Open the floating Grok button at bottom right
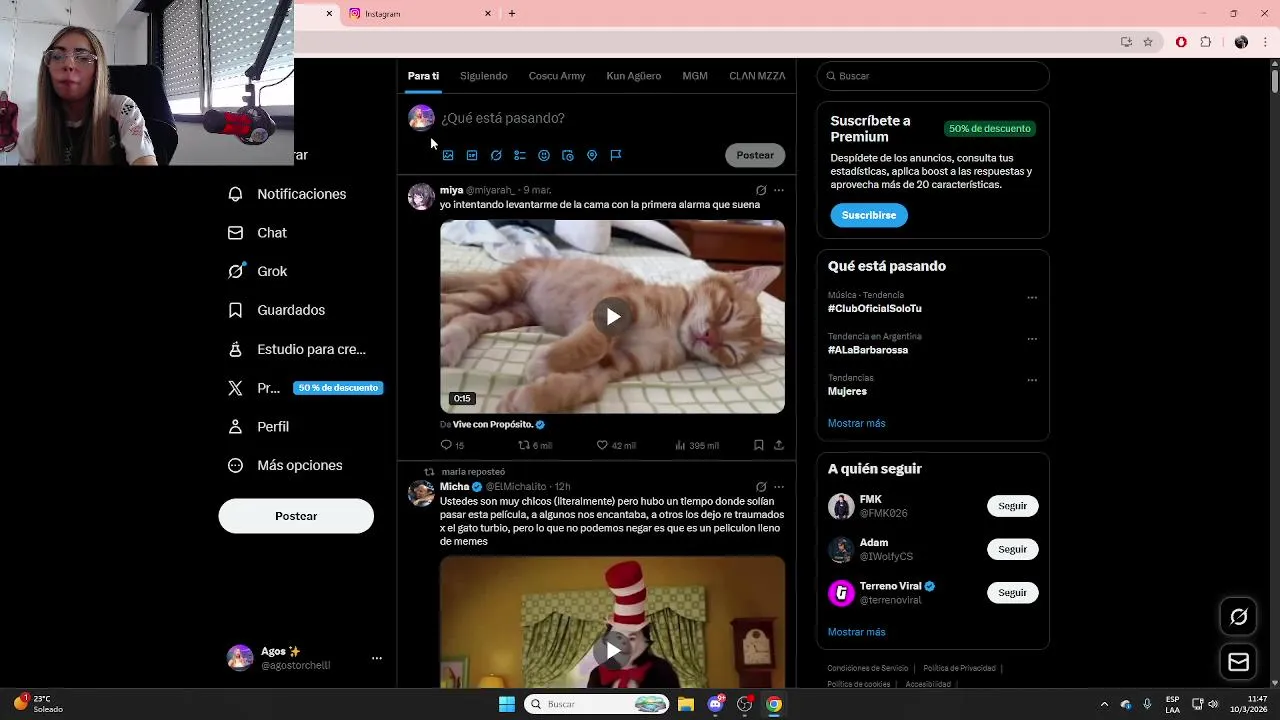Screen dimensions: 1280x720 [1239, 617]
